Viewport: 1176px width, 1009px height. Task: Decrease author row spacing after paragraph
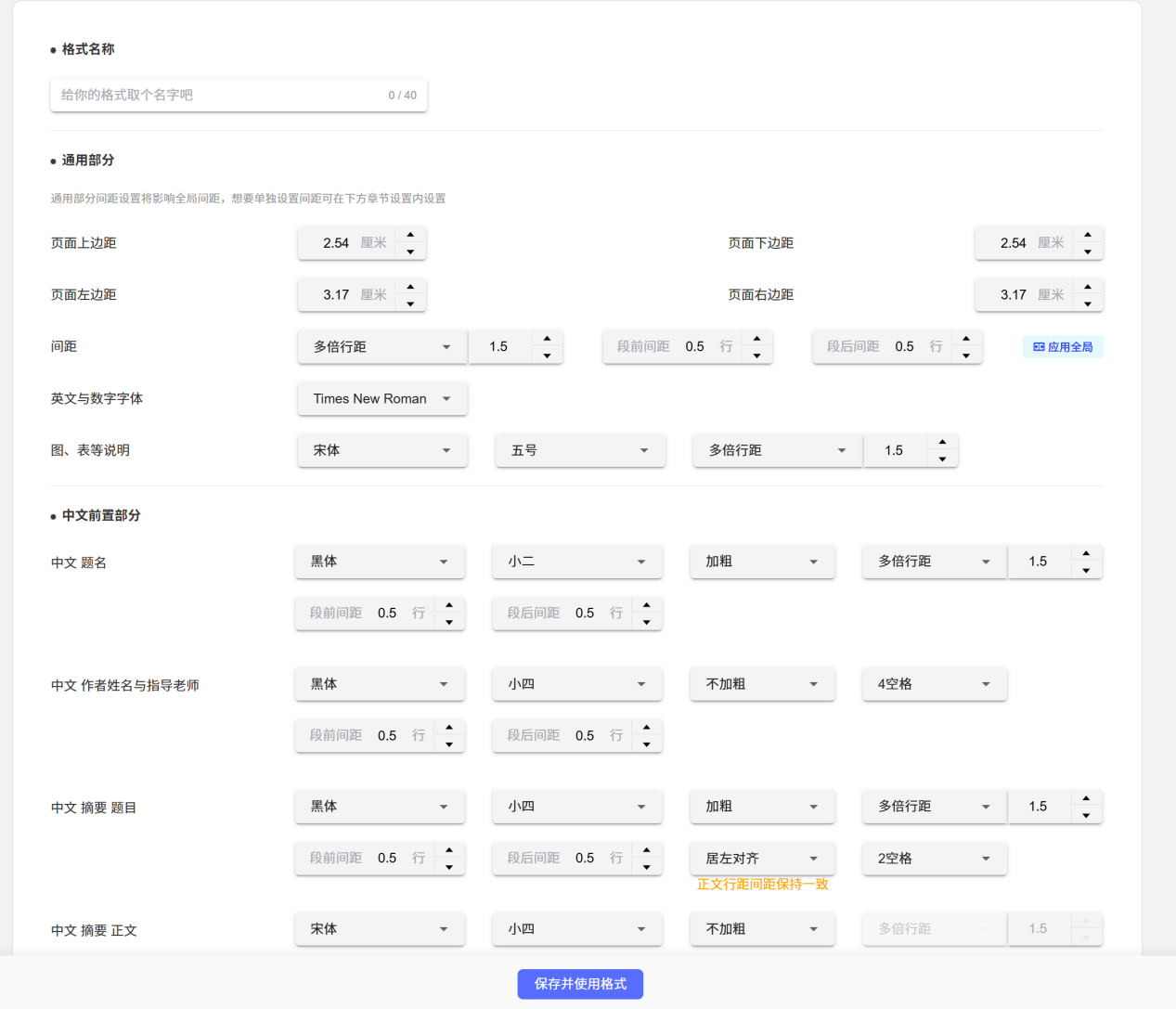(x=647, y=744)
